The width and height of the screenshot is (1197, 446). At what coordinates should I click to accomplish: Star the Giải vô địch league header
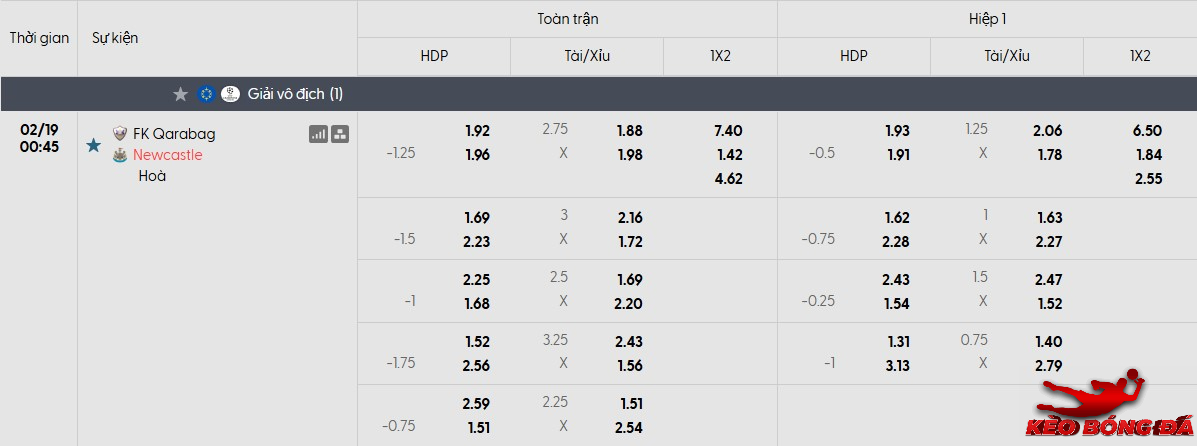[180, 94]
